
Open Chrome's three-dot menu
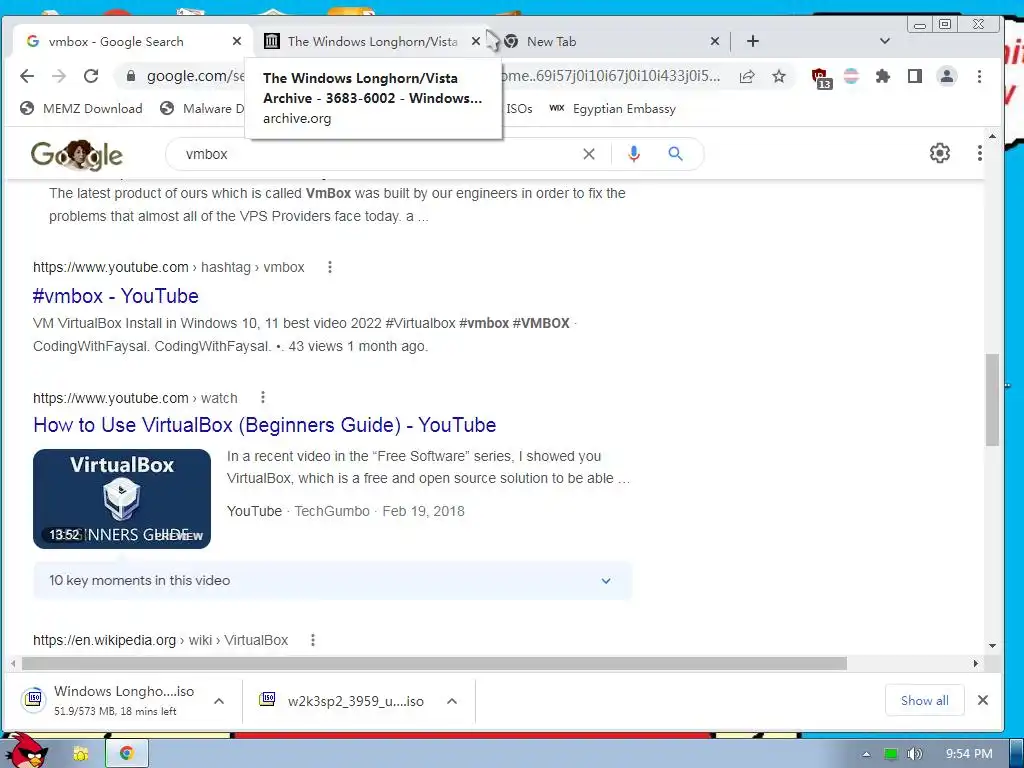tap(979, 76)
